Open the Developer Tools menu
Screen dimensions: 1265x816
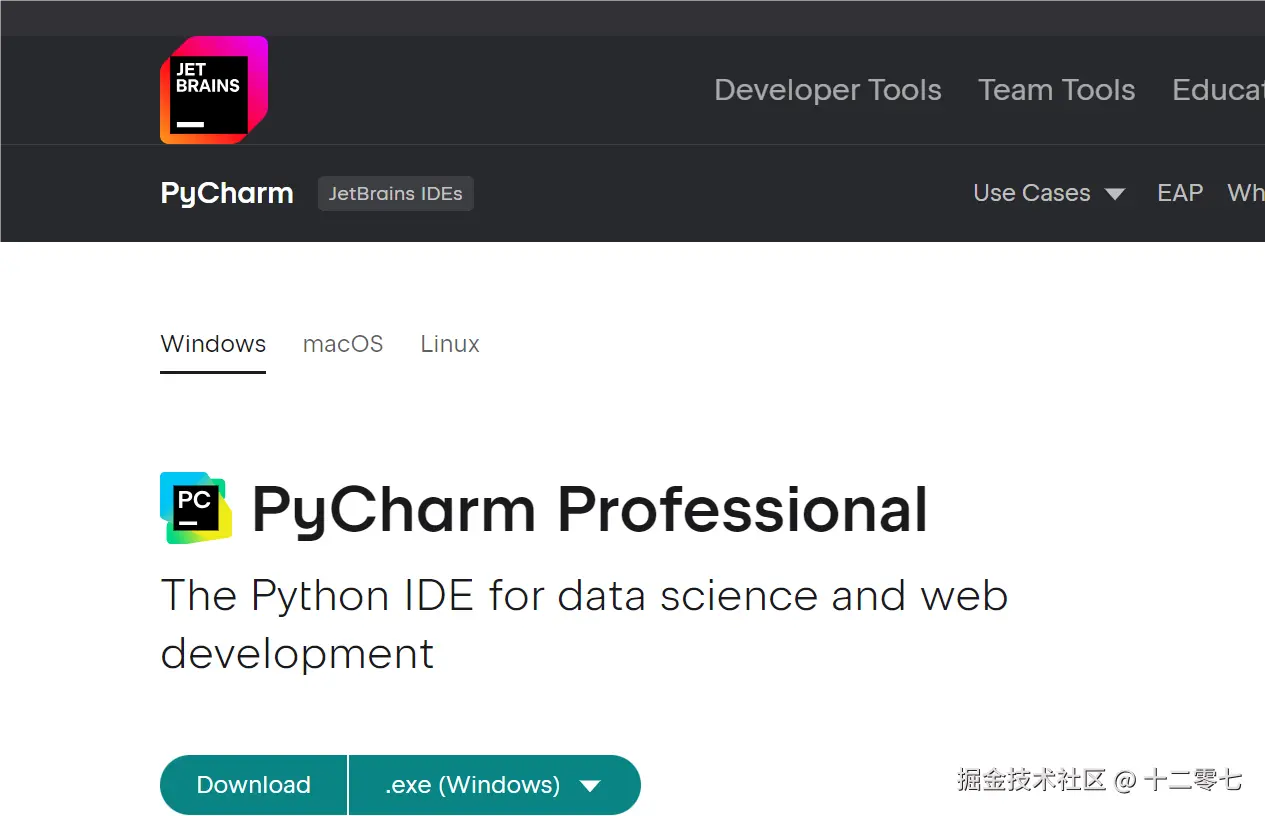(x=827, y=90)
